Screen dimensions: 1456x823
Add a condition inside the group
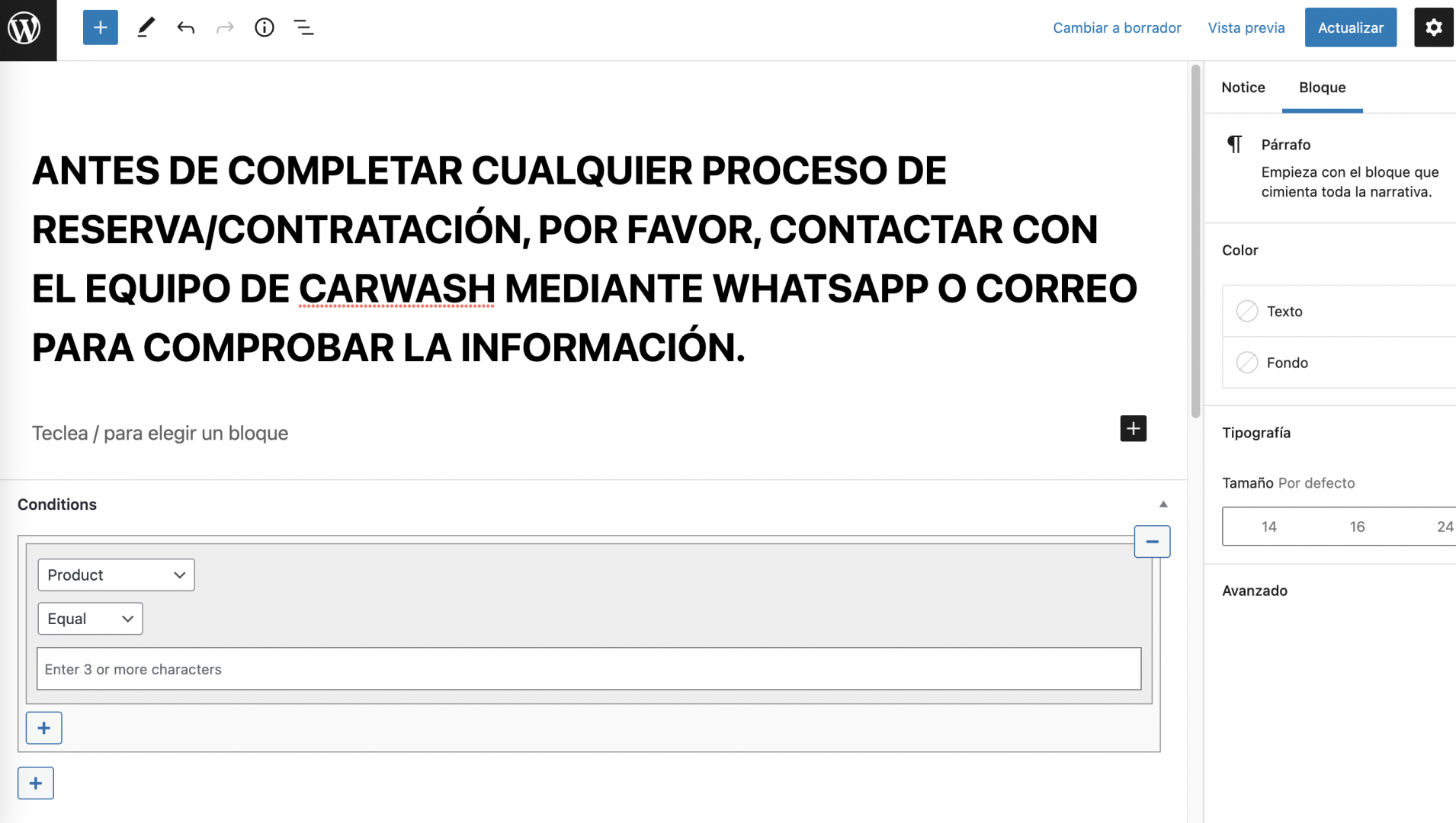(x=44, y=728)
